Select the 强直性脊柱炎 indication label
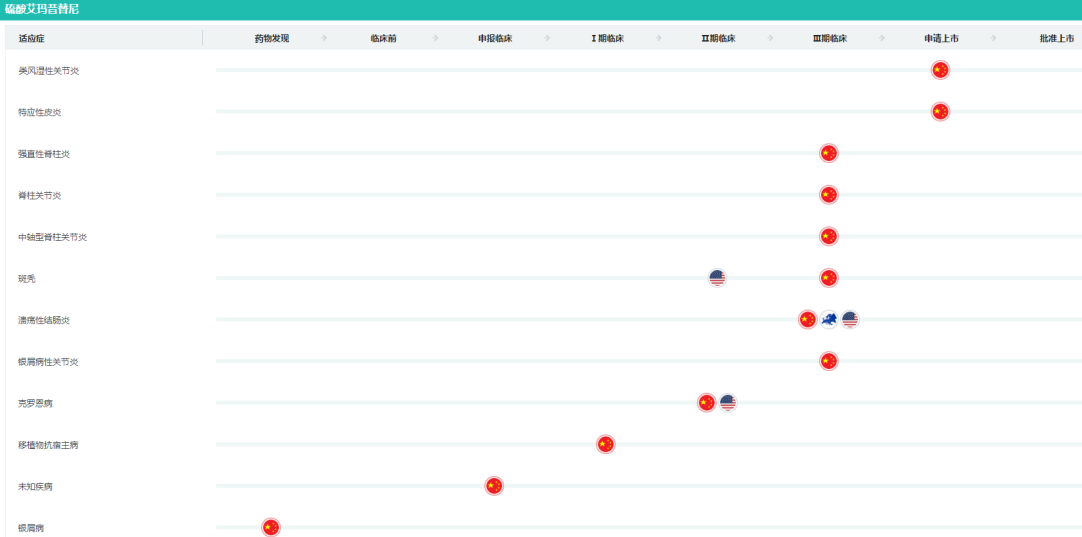Viewport: 1082px width, 537px height. click(44, 154)
